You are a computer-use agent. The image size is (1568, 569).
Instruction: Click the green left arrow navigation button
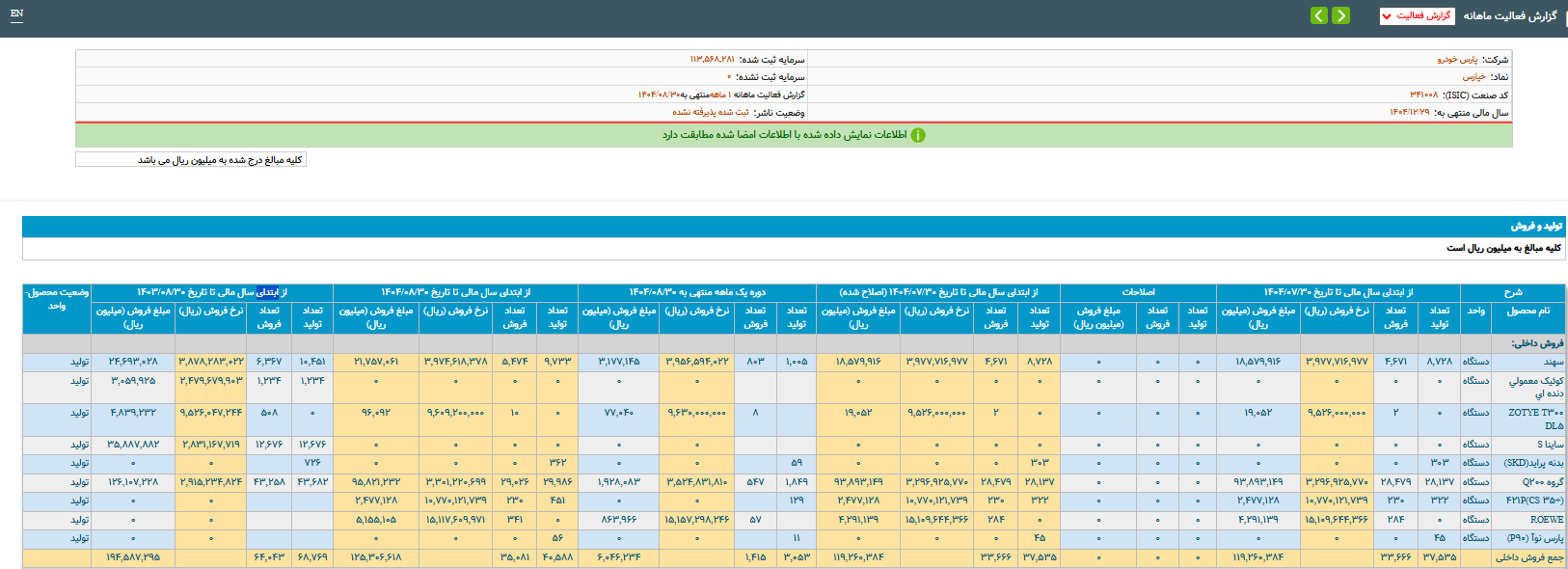[1319, 15]
